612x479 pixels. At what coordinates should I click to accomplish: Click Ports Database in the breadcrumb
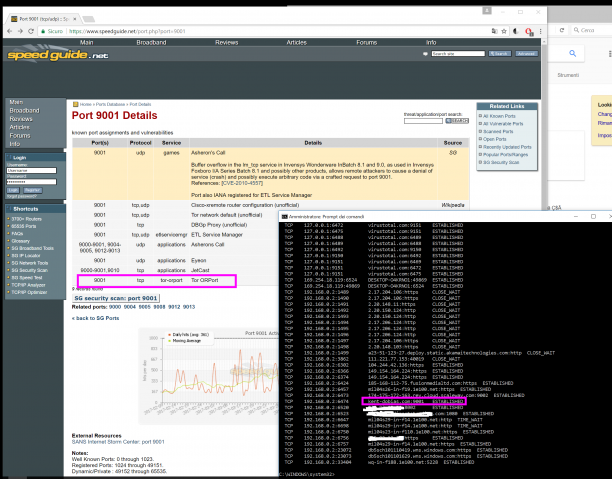[110, 104]
